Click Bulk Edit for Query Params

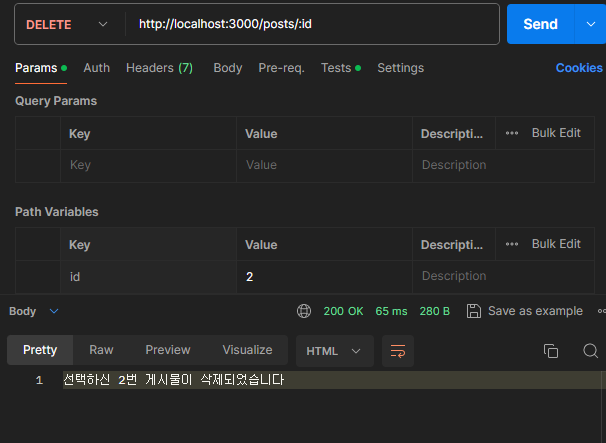click(x=556, y=133)
